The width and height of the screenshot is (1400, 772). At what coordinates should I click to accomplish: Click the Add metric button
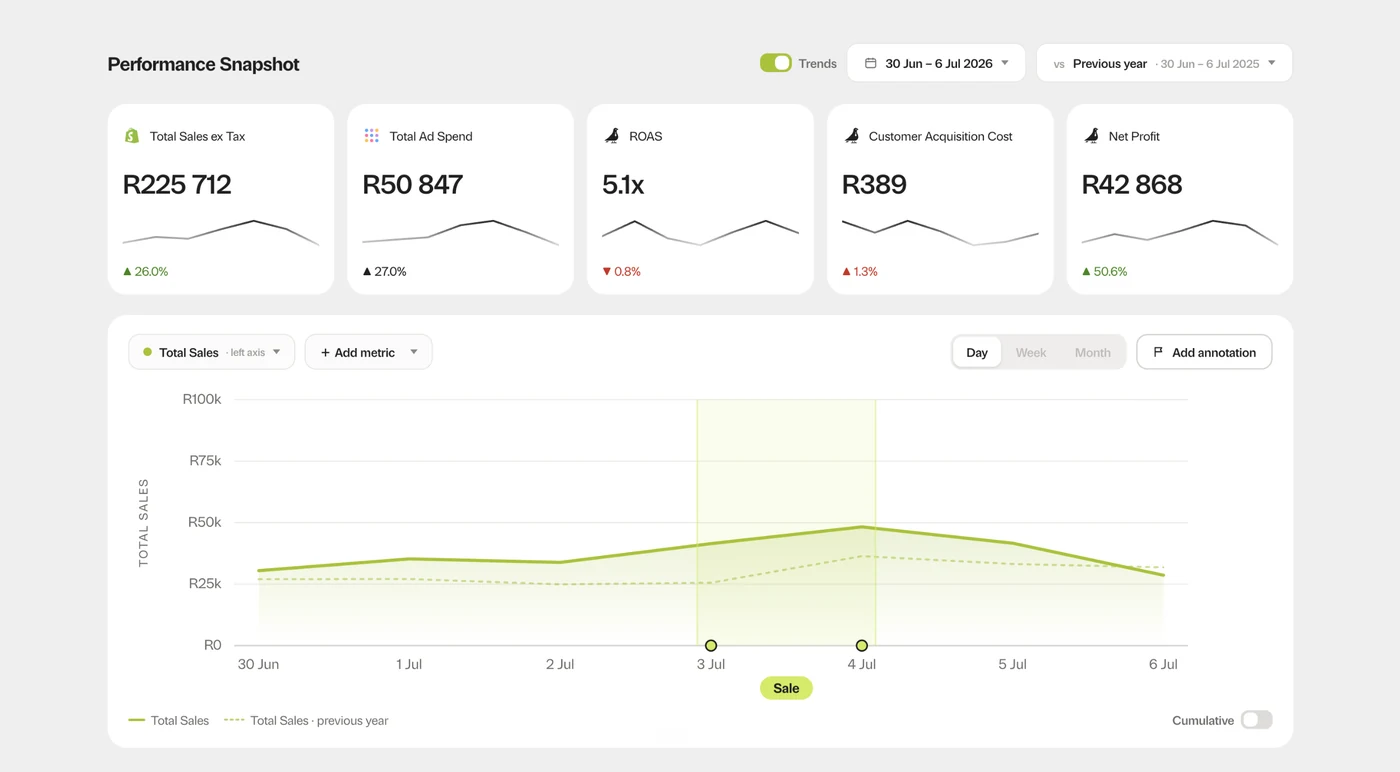pos(368,352)
